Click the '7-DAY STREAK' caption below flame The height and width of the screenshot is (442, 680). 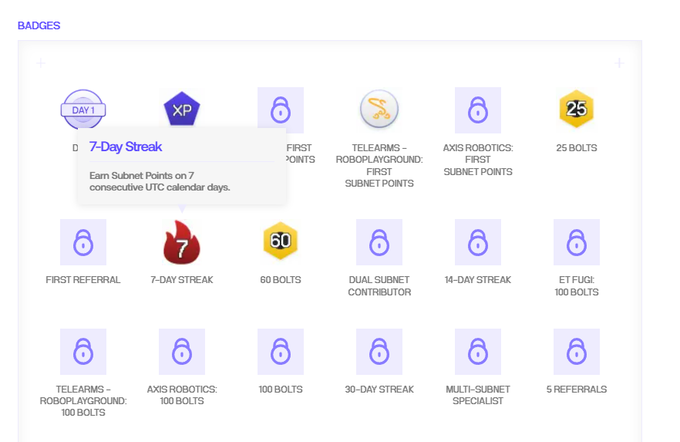pos(182,280)
